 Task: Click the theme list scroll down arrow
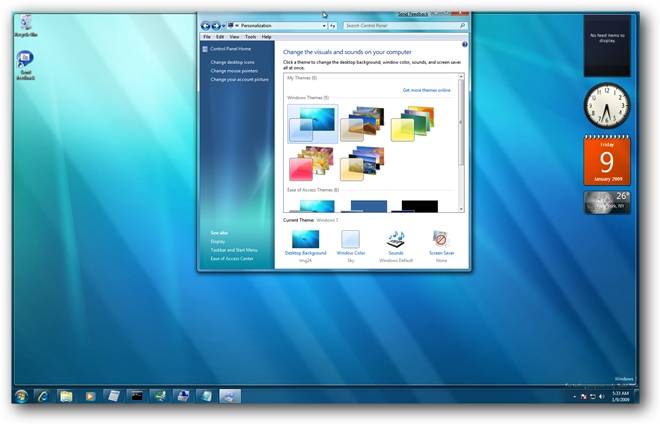point(461,209)
